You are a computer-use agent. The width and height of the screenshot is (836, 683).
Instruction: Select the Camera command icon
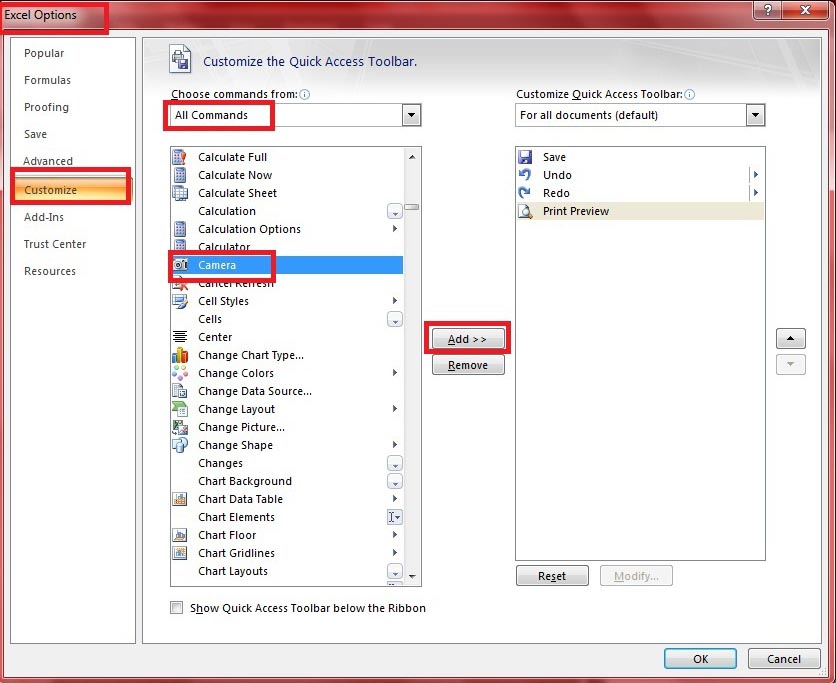[x=180, y=264]
